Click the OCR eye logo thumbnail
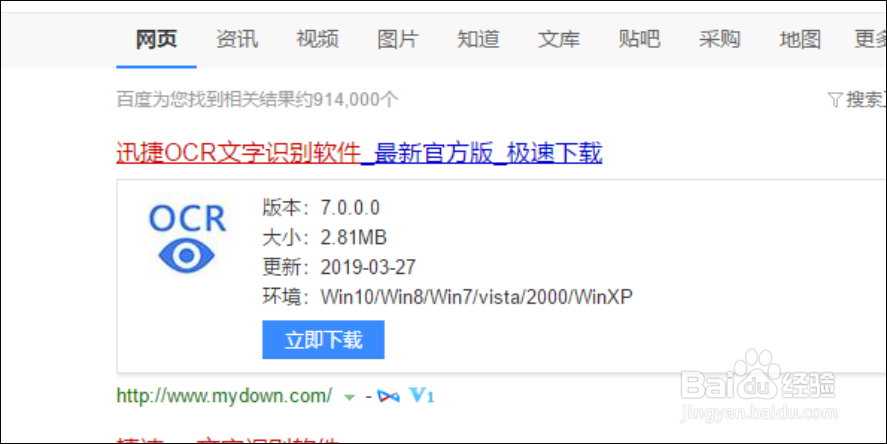 pyautogui.click(x=187, y=238)
